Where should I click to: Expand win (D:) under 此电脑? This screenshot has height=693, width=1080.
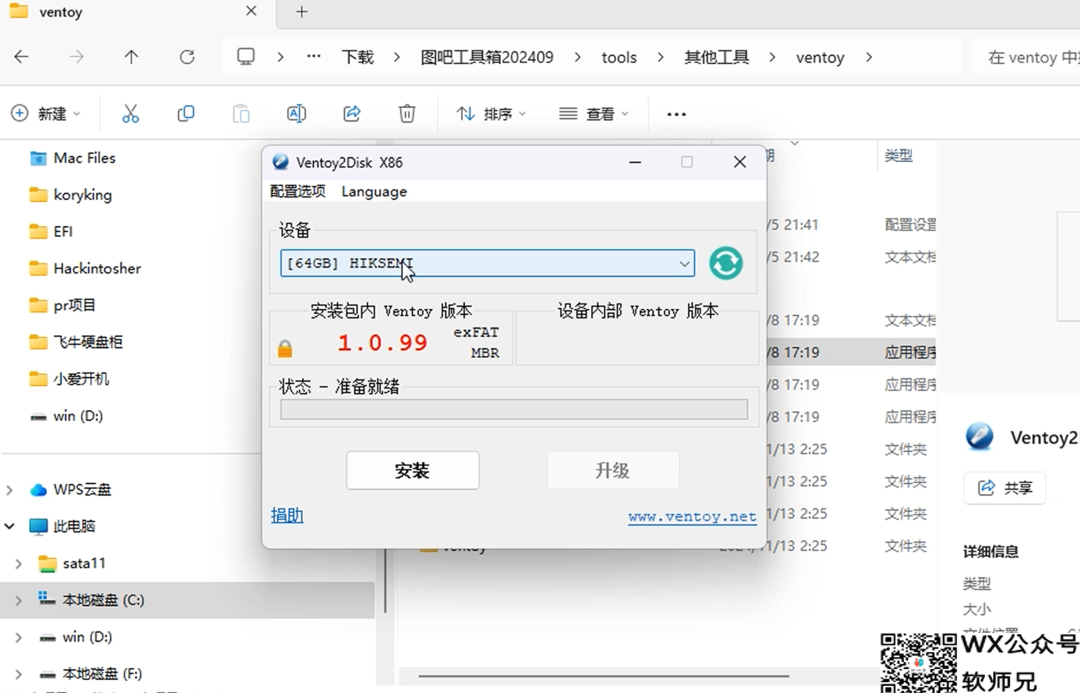[x=19, y=637]
